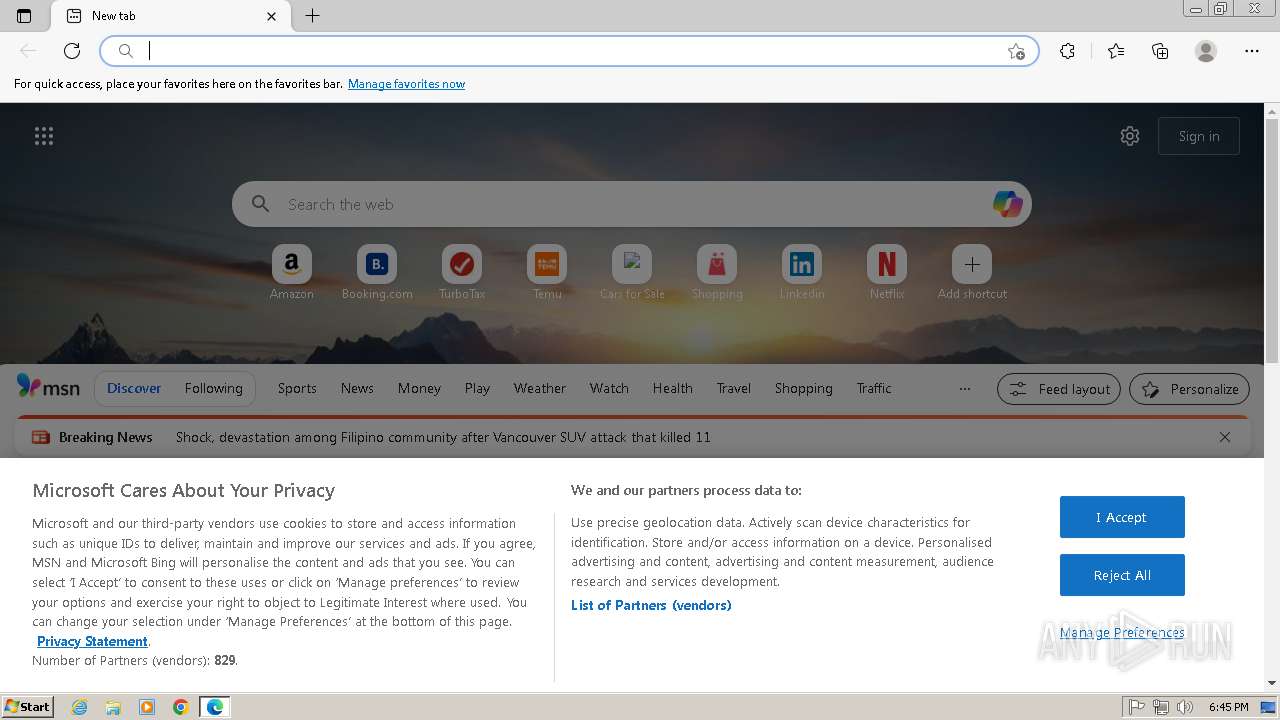This screenshot has height=720, width=1280.
Task: Switch to the Following tab
Action: coord(213,388)
